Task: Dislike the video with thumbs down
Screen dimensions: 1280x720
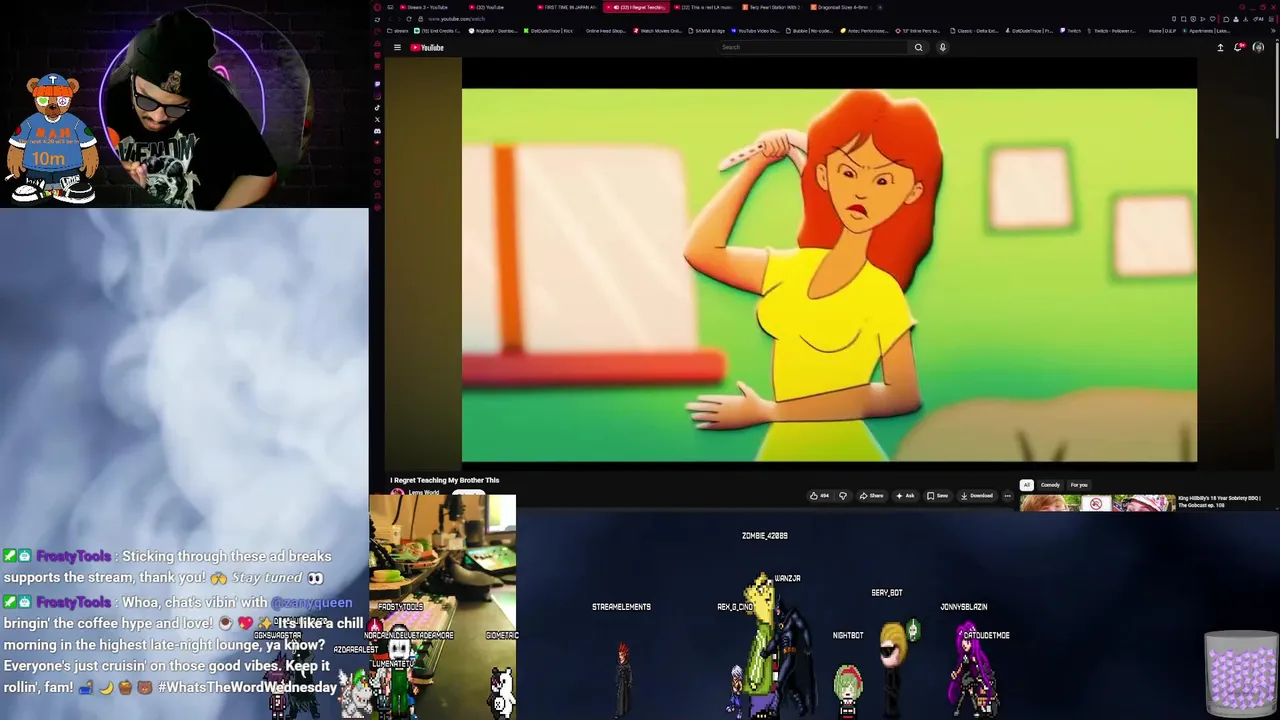Action: [x=843, y=496]
